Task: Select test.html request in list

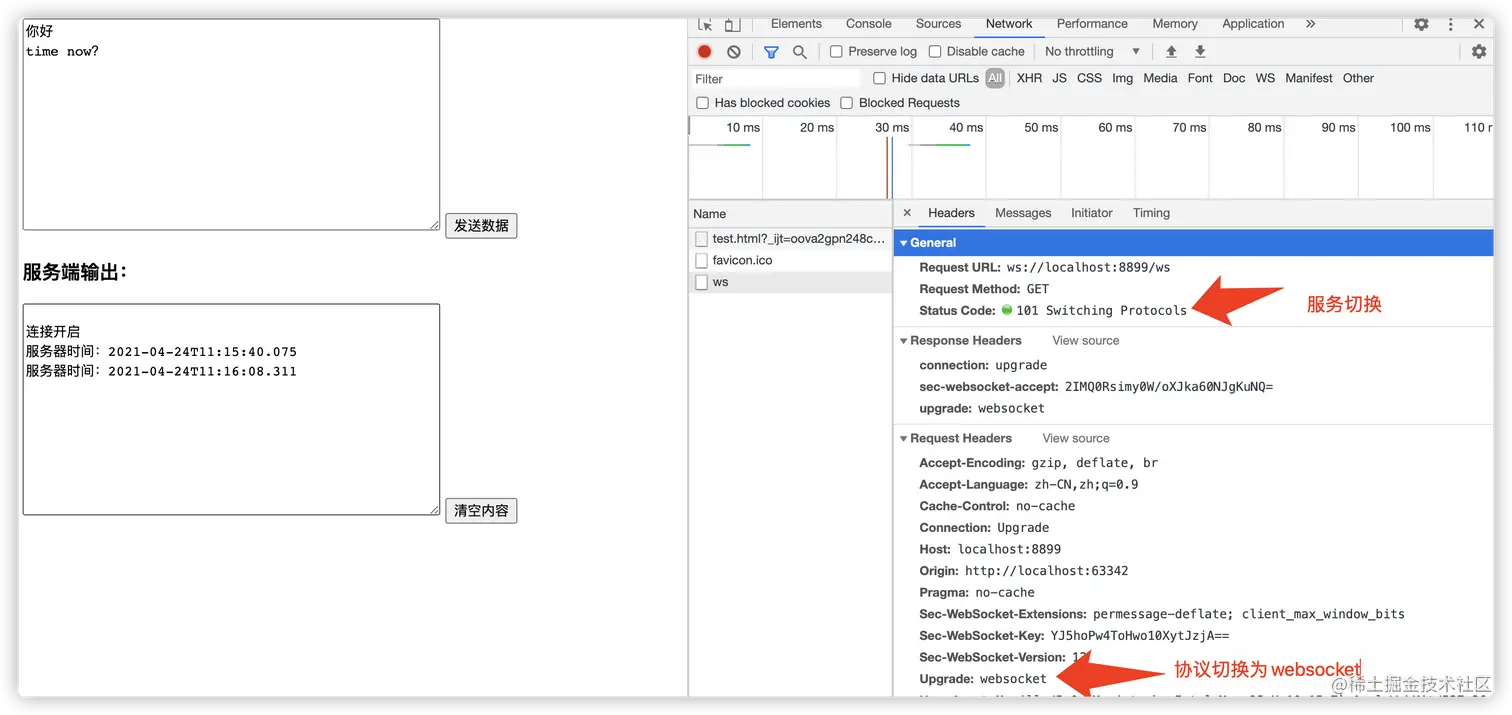Action: tap(790, 239)
